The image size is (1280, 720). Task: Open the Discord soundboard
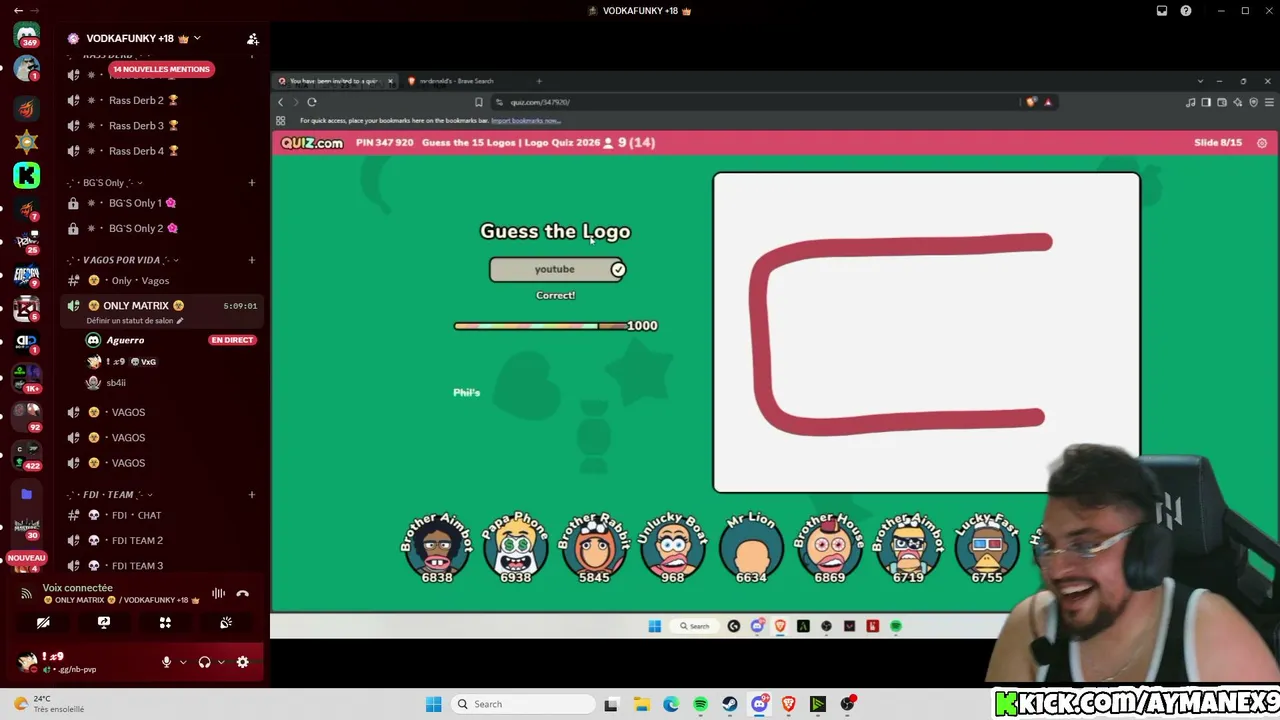pyautogui.click(x=226, y=622)
